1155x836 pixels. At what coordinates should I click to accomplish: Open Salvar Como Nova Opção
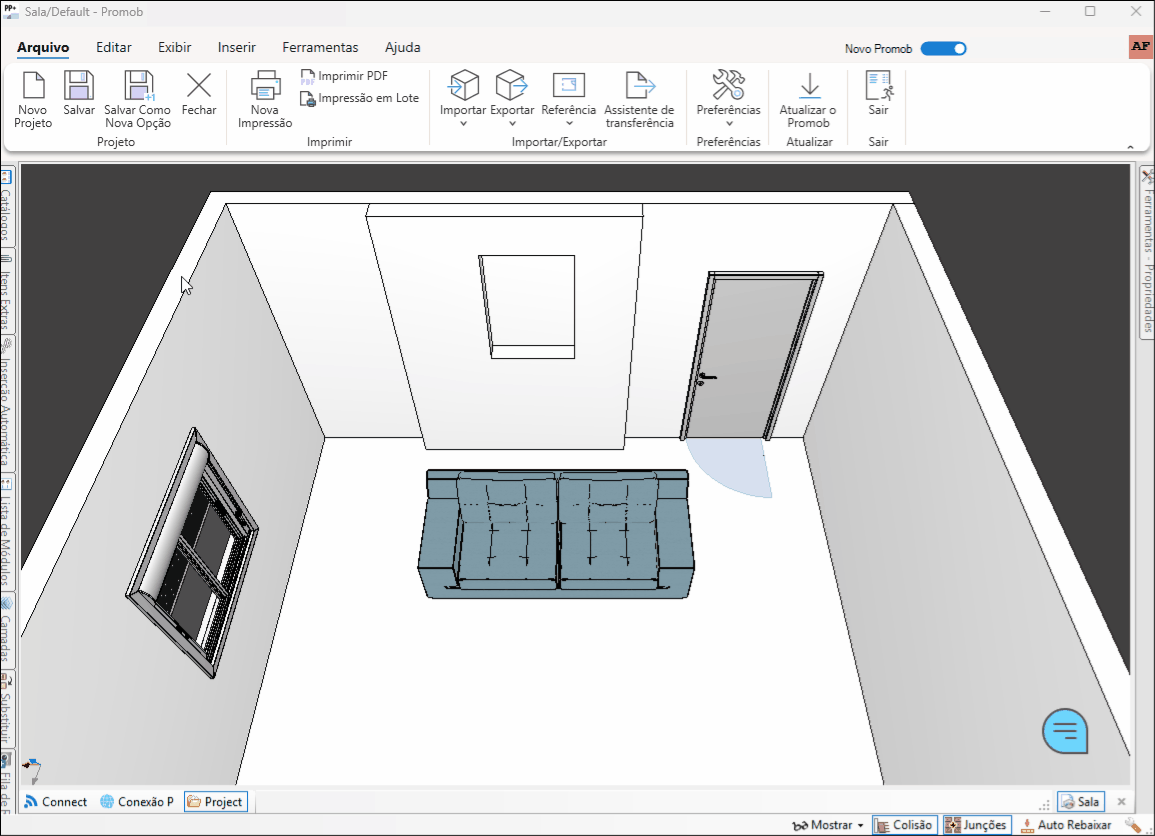pyautogui.click(x=137, y=97)
